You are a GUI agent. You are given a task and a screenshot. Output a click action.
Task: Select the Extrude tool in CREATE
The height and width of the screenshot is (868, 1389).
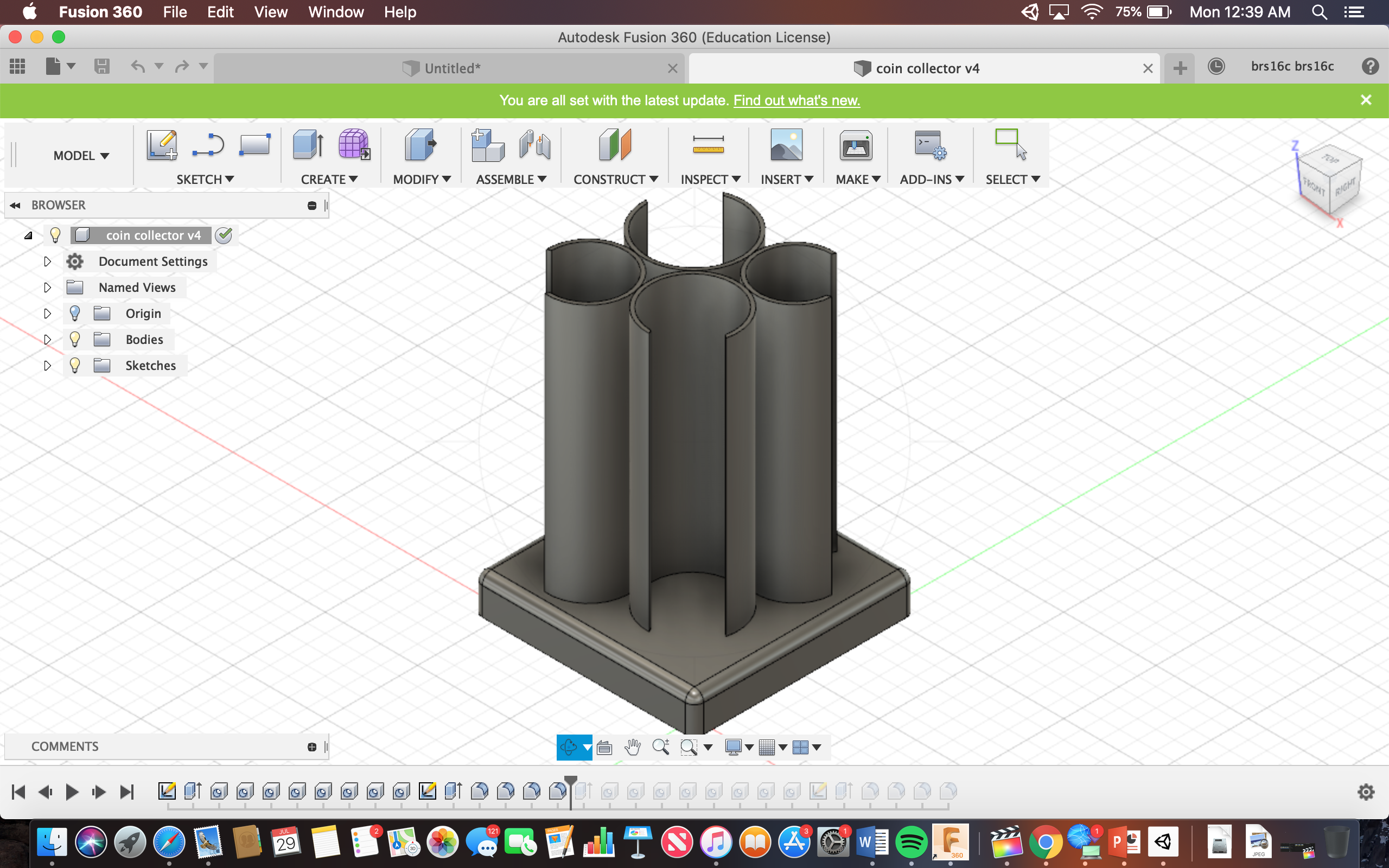click(x=308, y=145)
